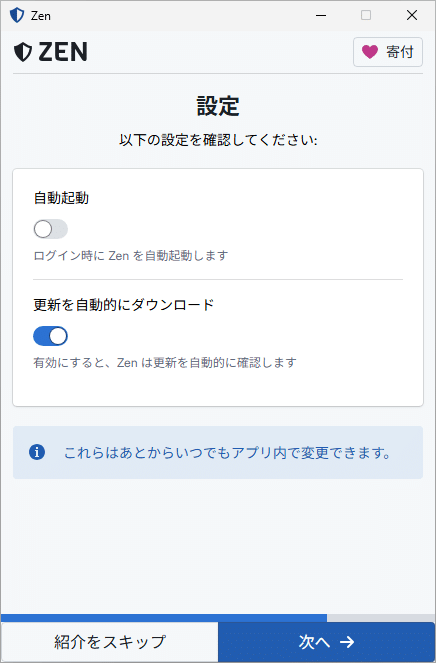Click the 更新を自動的にダウンロード heading

[x=124, y=304]
